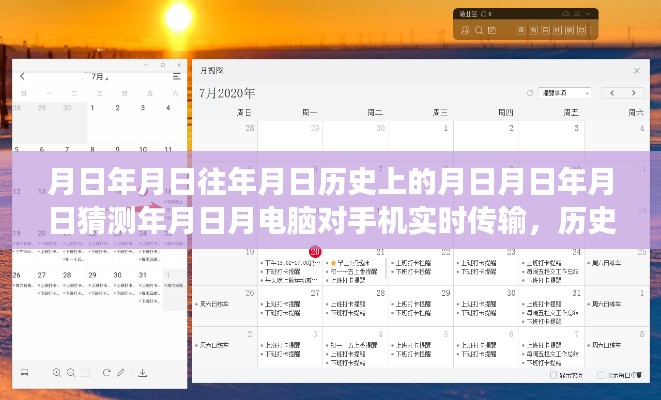
Task: Click the download arrow icon in the bottom toolbar
Action: 142,372
